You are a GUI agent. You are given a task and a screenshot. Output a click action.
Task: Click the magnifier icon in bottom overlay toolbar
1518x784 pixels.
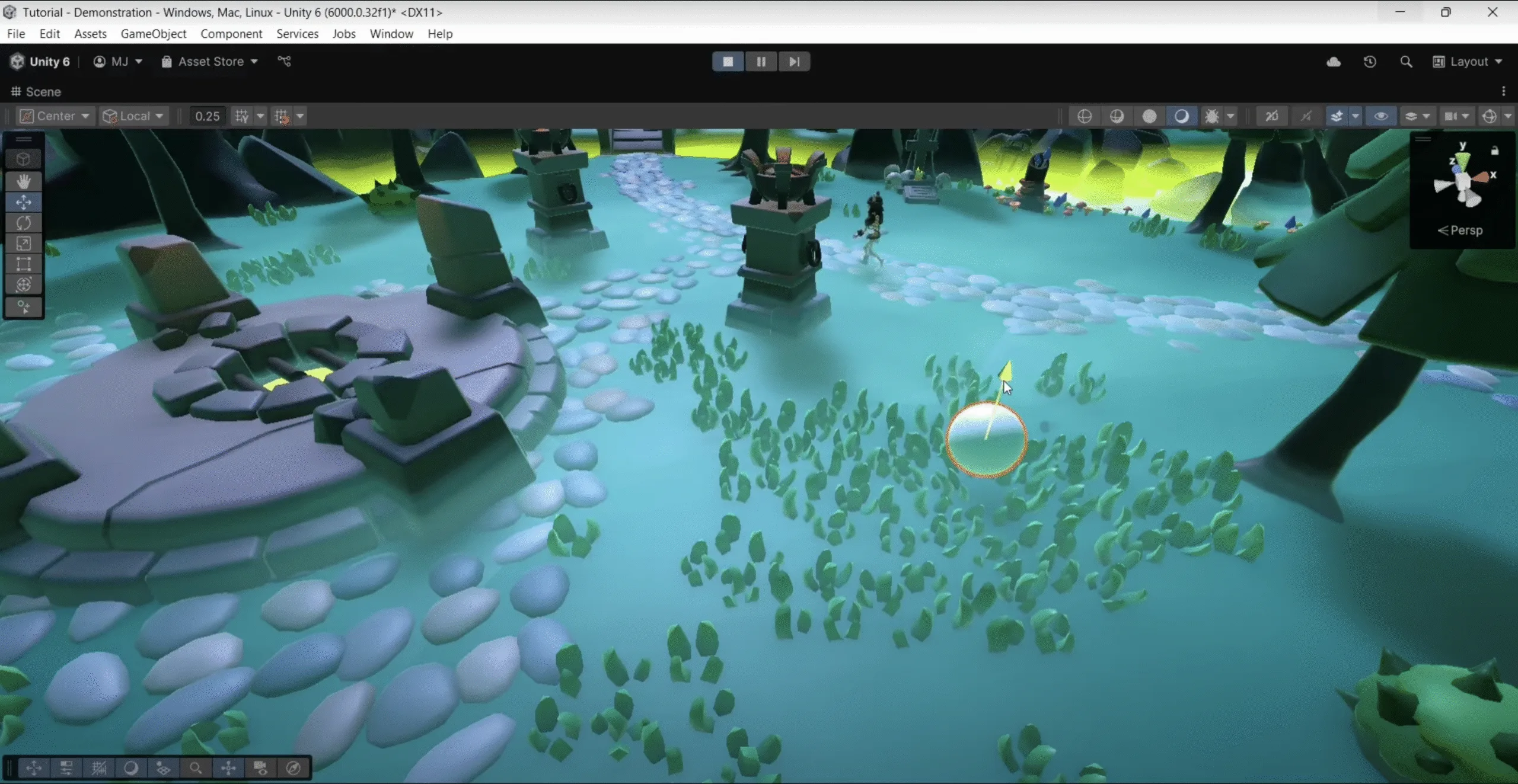click(196, 769)
